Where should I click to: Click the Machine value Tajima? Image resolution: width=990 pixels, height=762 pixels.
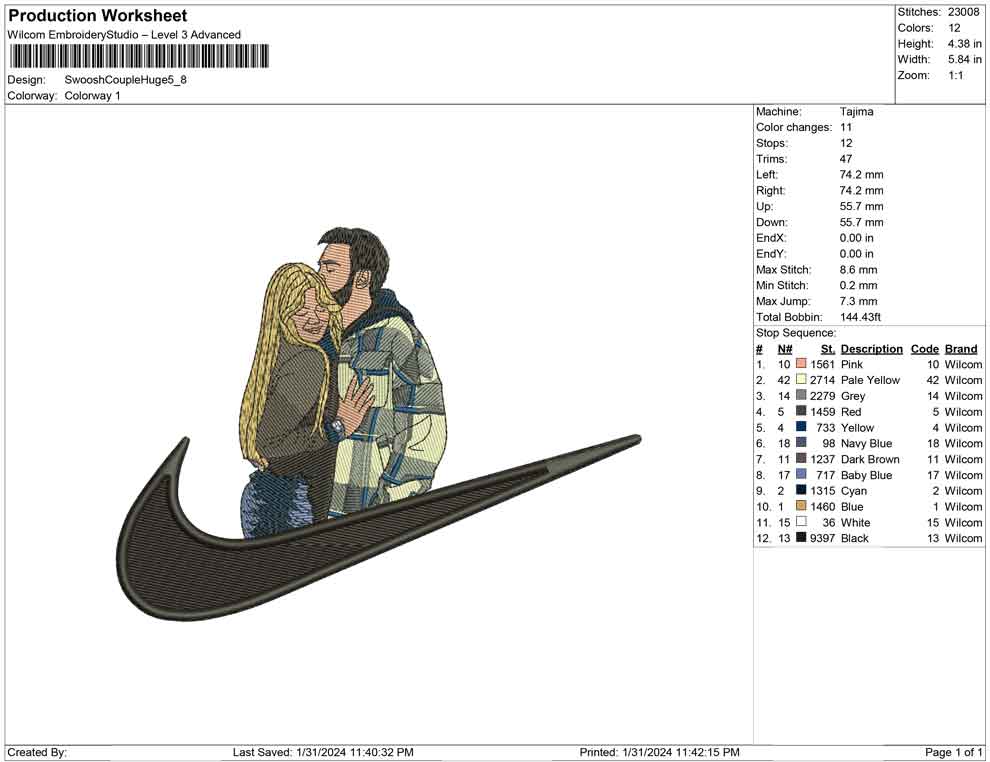point(857,112)
